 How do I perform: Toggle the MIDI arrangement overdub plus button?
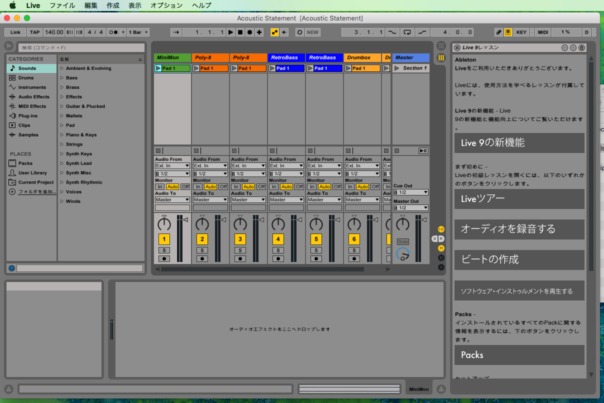259,32
